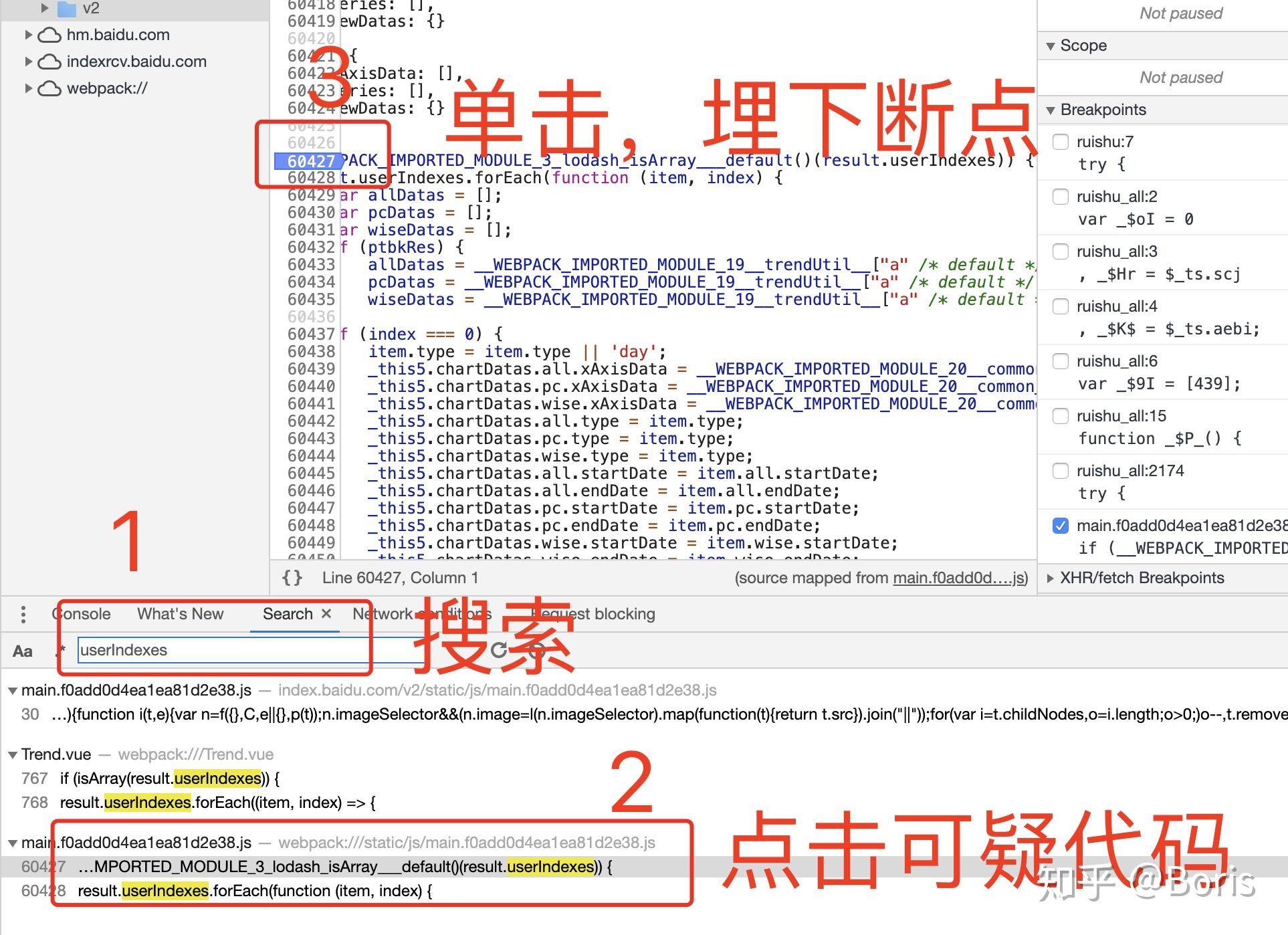This screenshot has height=935, width=1288.
Task: Click inside the userIndexes search field
Action: (221, 649)
